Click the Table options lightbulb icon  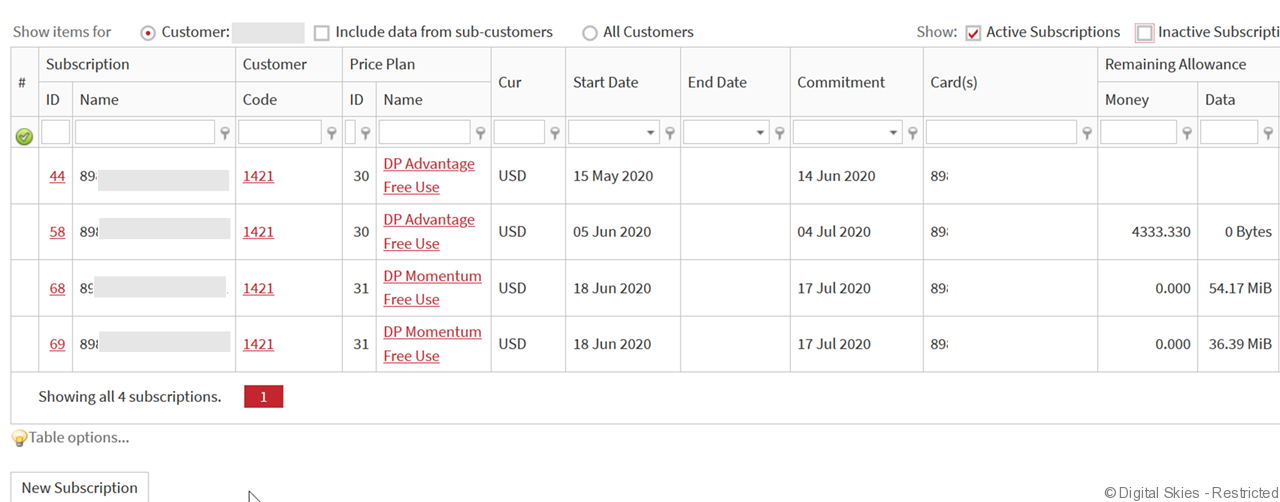pyautogui.click(x=19, y=438)
